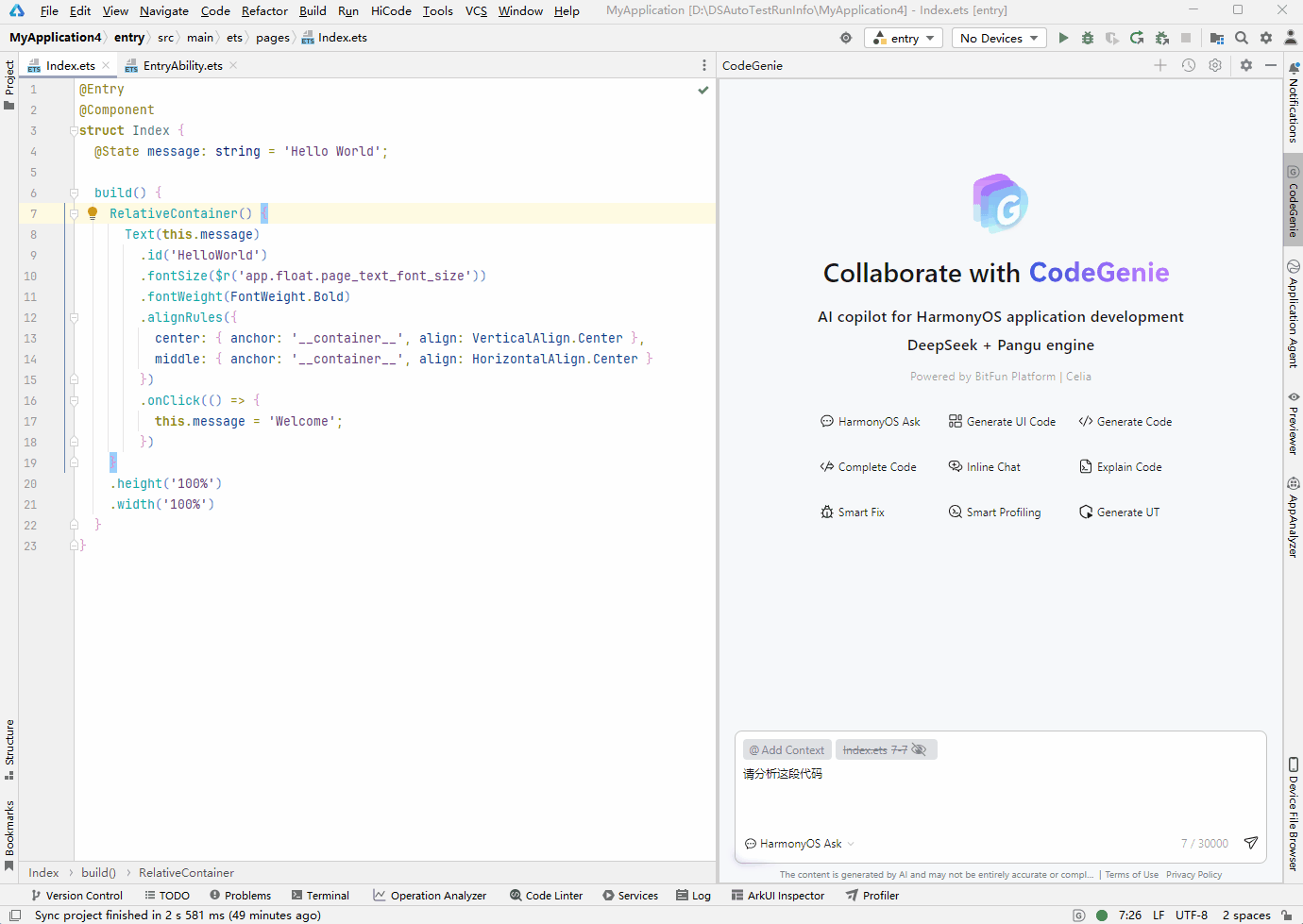This screenshot has width=1303, height=924.
Task: Close the Index.ets editor tab
Action: pos(106,65)
